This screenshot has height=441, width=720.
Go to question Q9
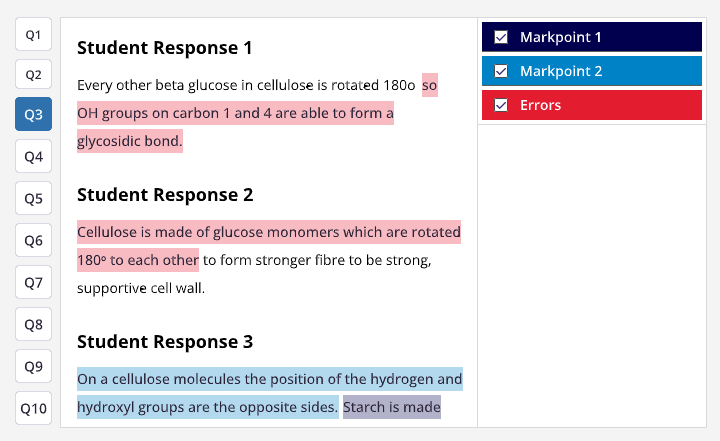[x=33, y=367]
